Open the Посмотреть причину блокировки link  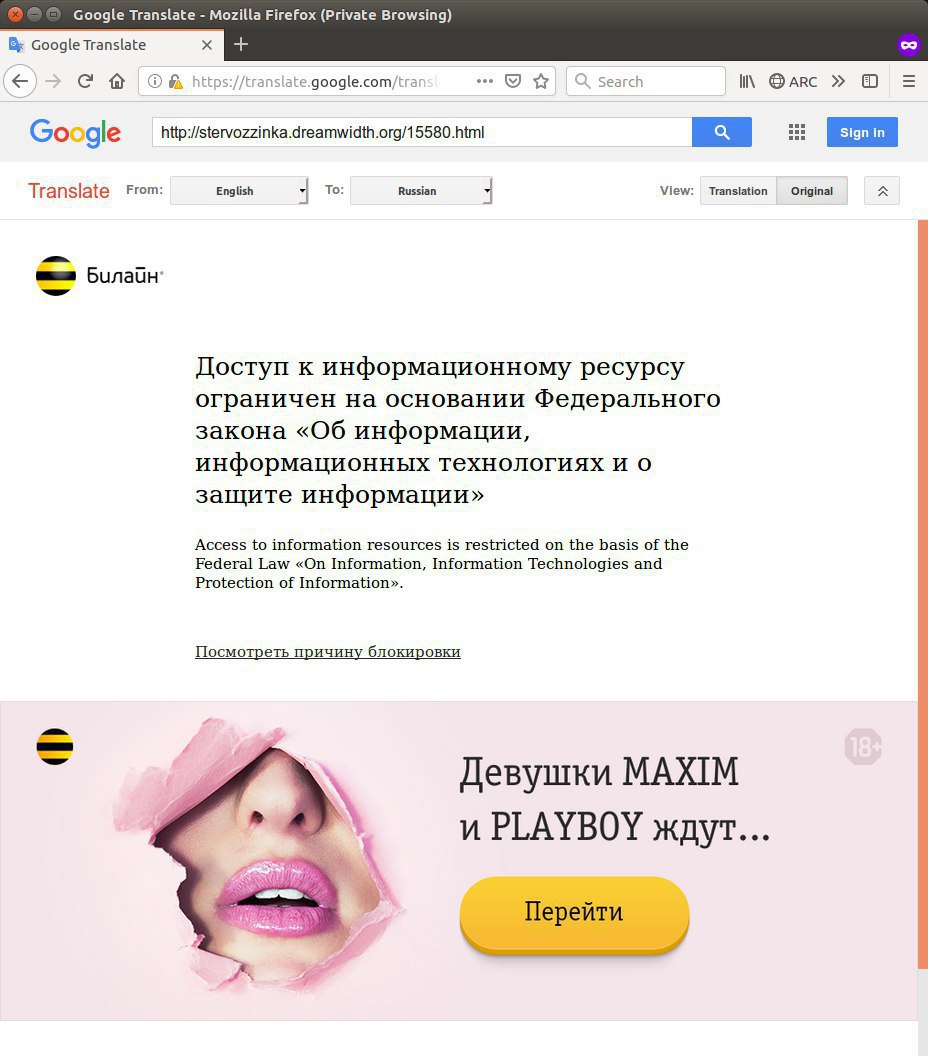328,652
